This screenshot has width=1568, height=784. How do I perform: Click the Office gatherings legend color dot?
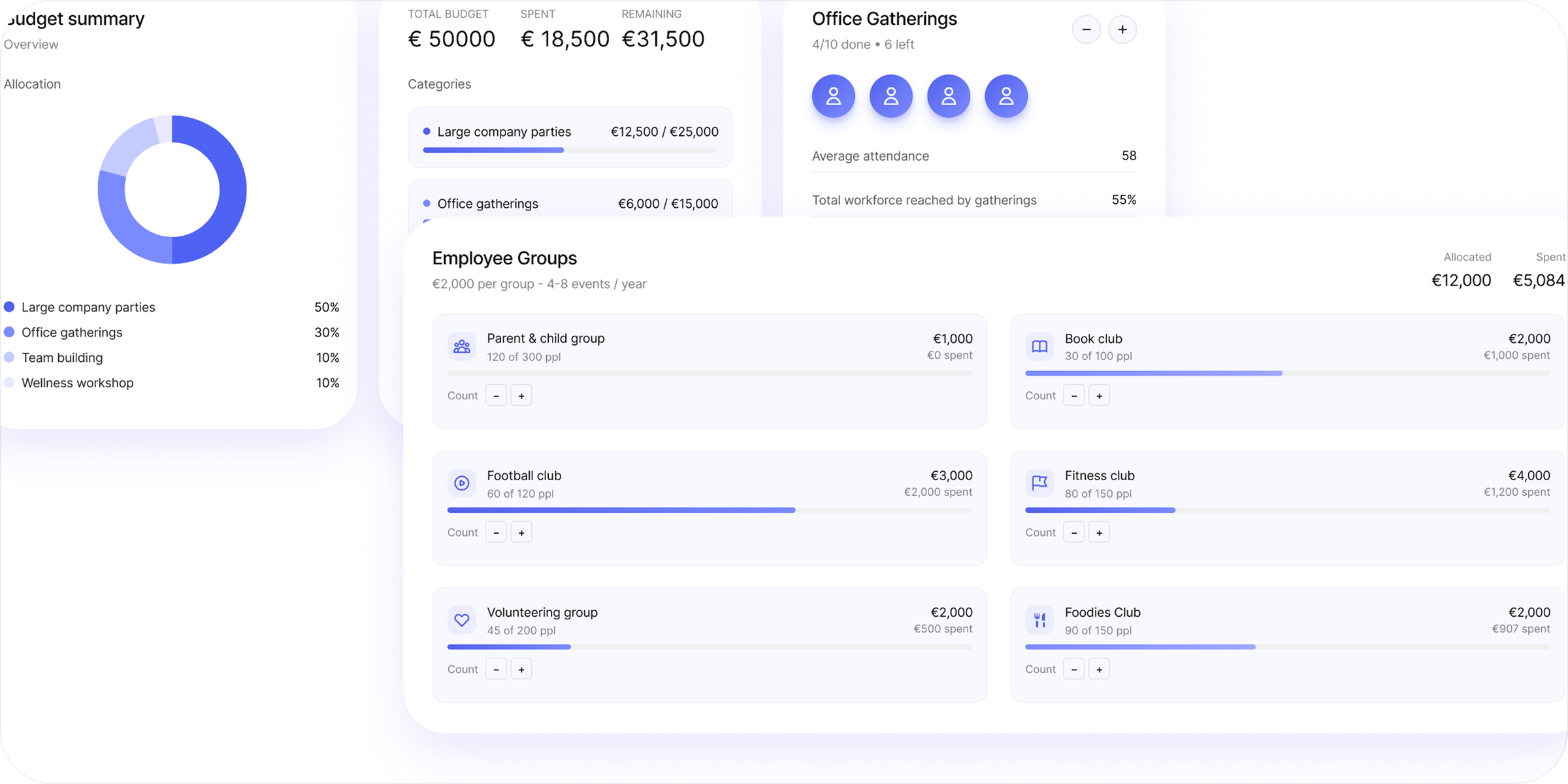tap(9, 332)
